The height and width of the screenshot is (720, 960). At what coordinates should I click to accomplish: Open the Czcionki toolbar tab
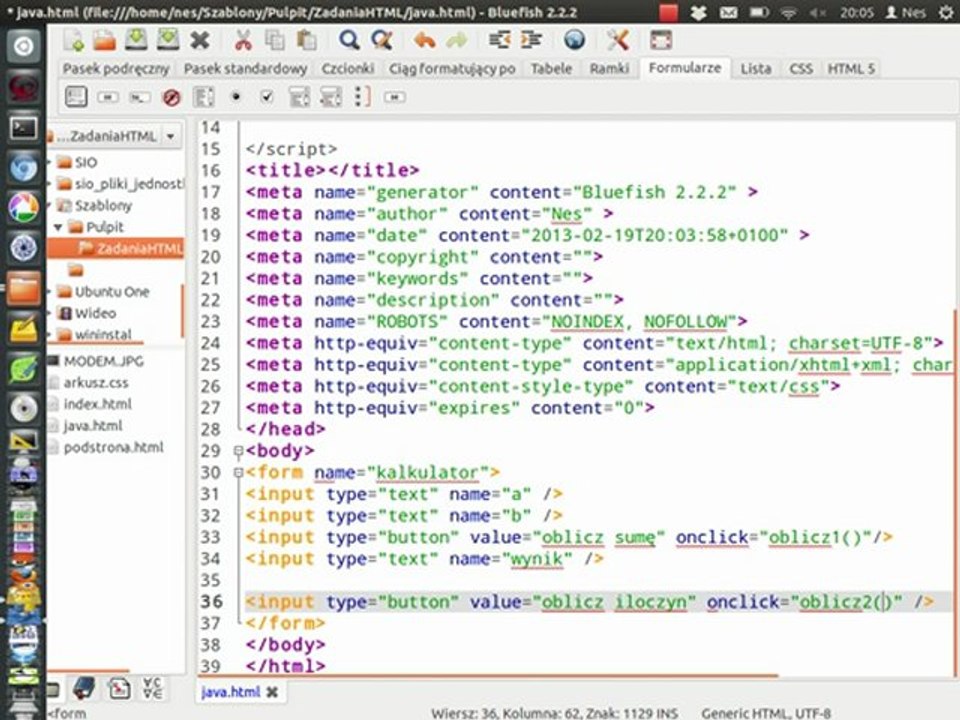[x=348, y=69]
